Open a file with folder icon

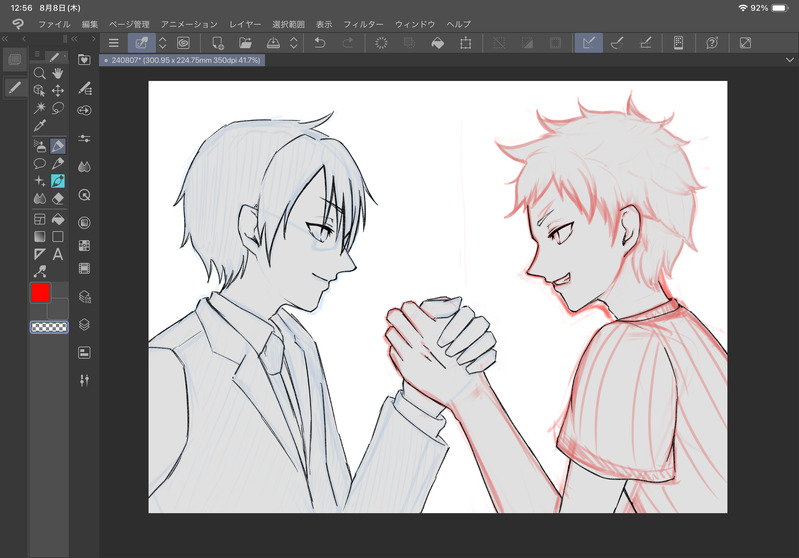click(246, 43)
